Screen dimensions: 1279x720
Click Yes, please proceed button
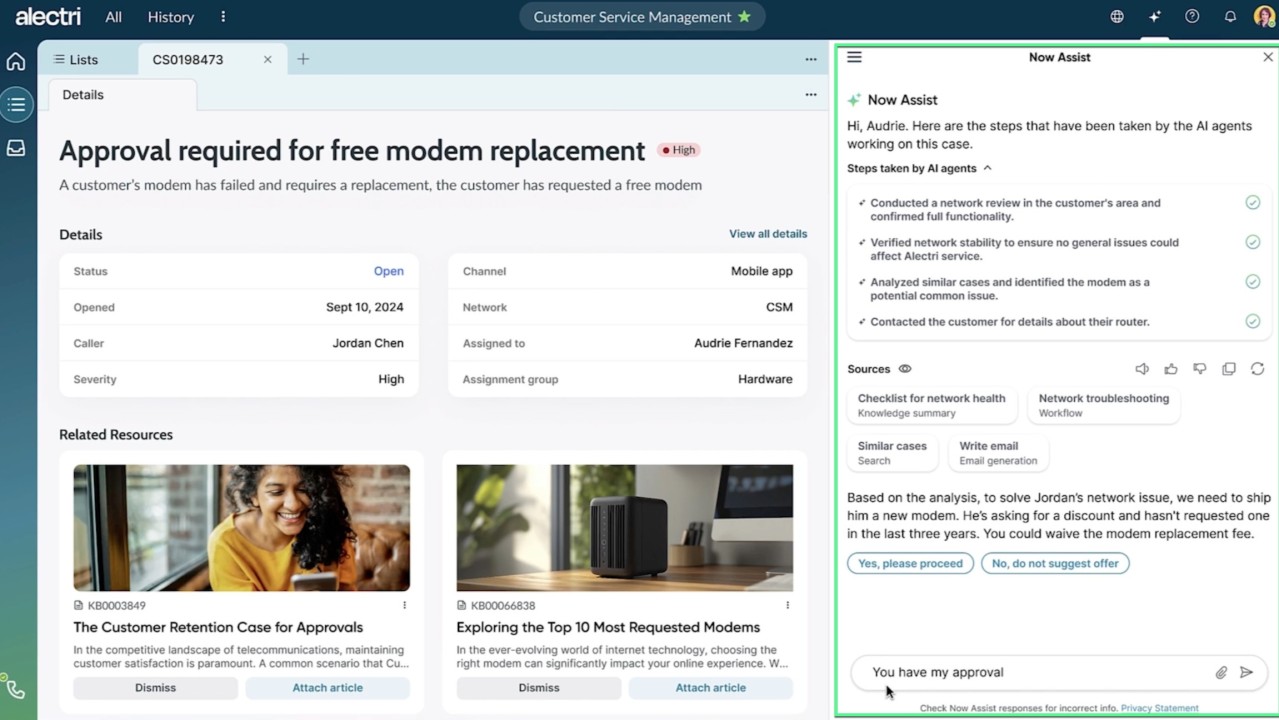(x=910, y=564)
